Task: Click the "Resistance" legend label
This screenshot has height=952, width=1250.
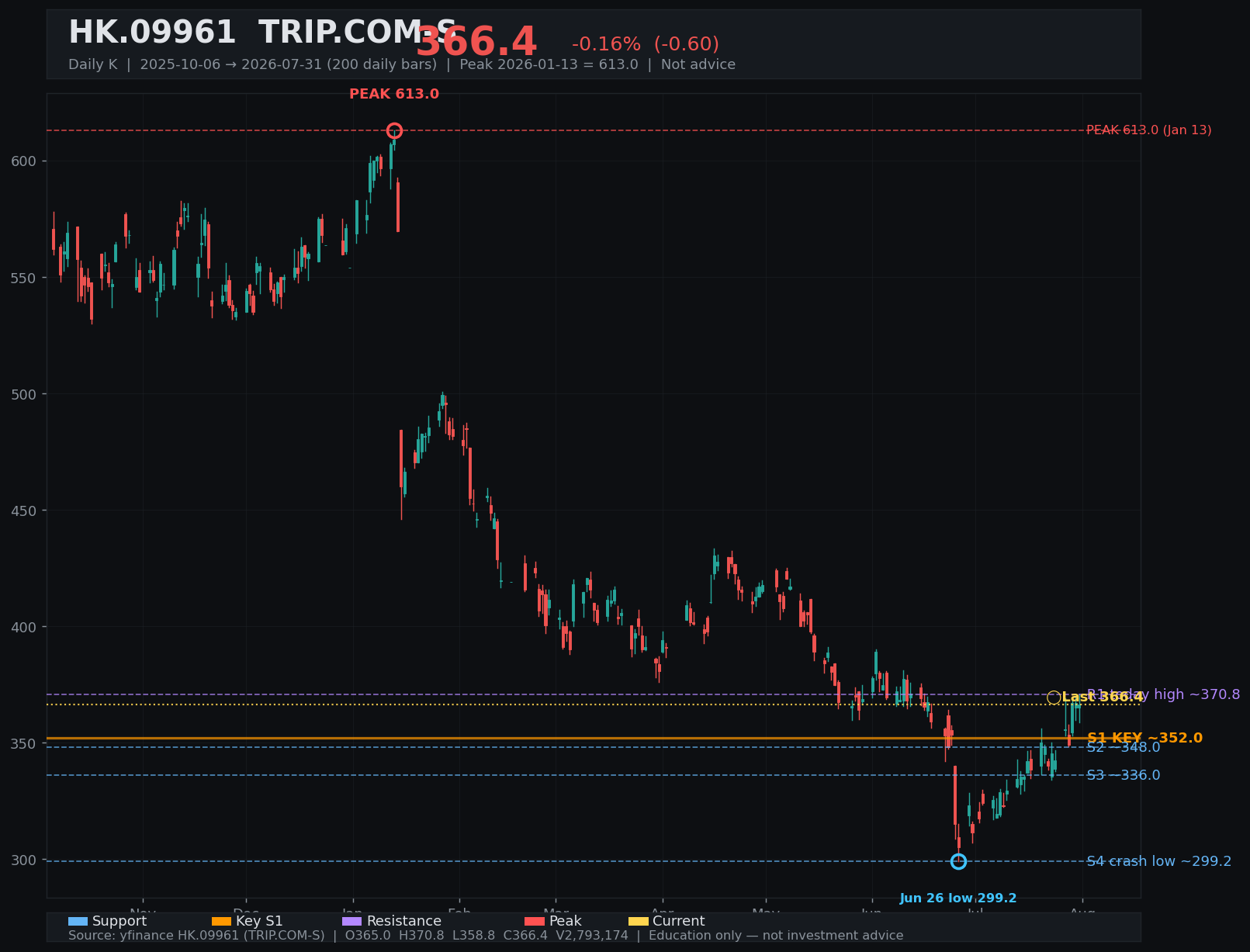Action: [x=404, y=921]
